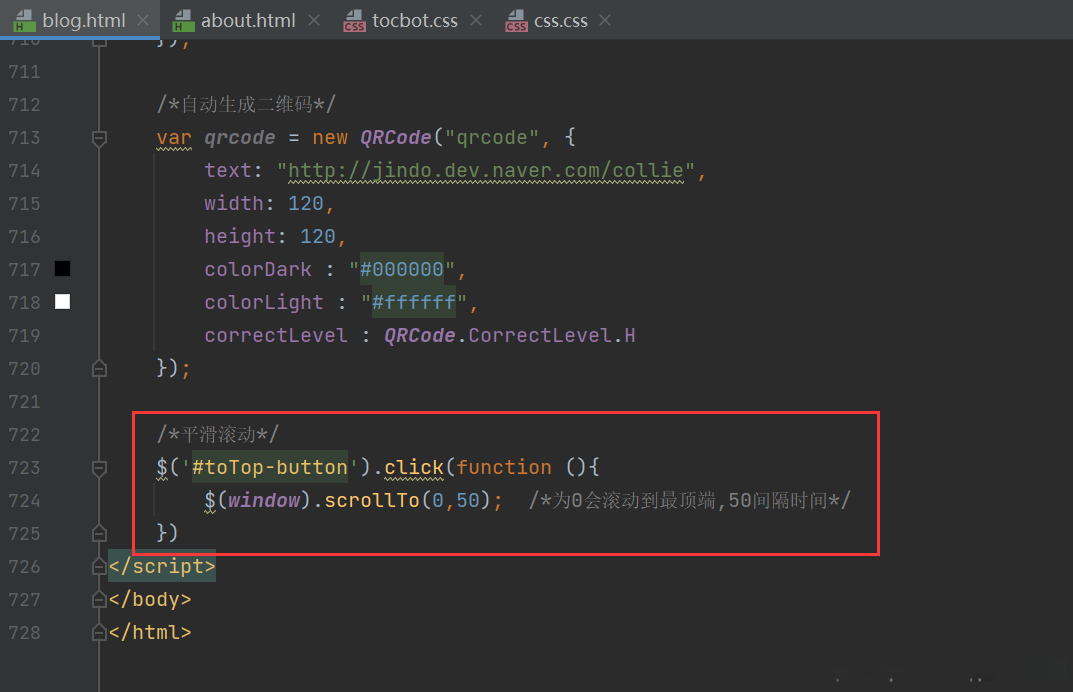Click the </body> closing tag
Image resolution: width=1073 pixels, height=692 pixels.
pos(150,599)
